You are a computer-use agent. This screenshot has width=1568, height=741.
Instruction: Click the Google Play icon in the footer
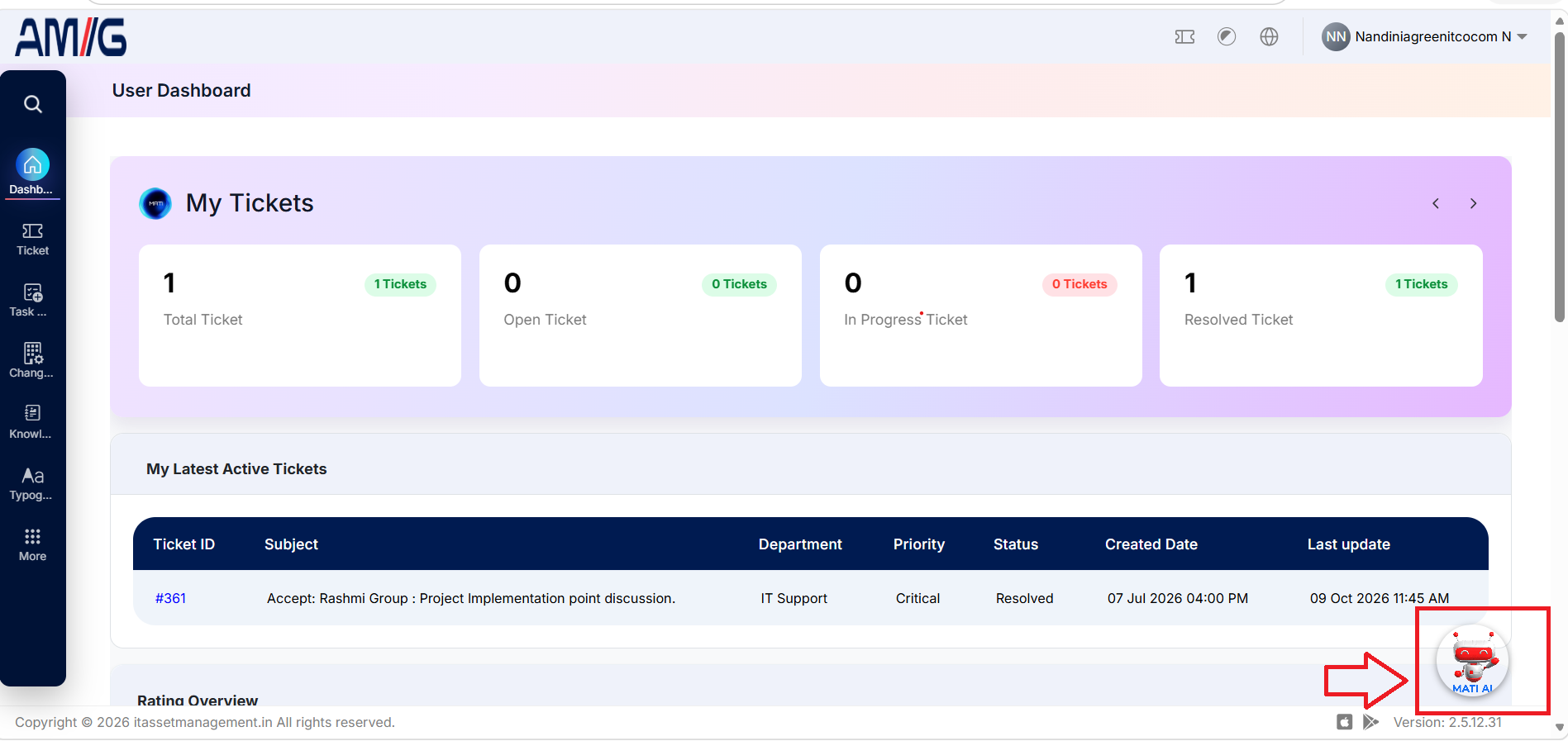click(1370, 722)
